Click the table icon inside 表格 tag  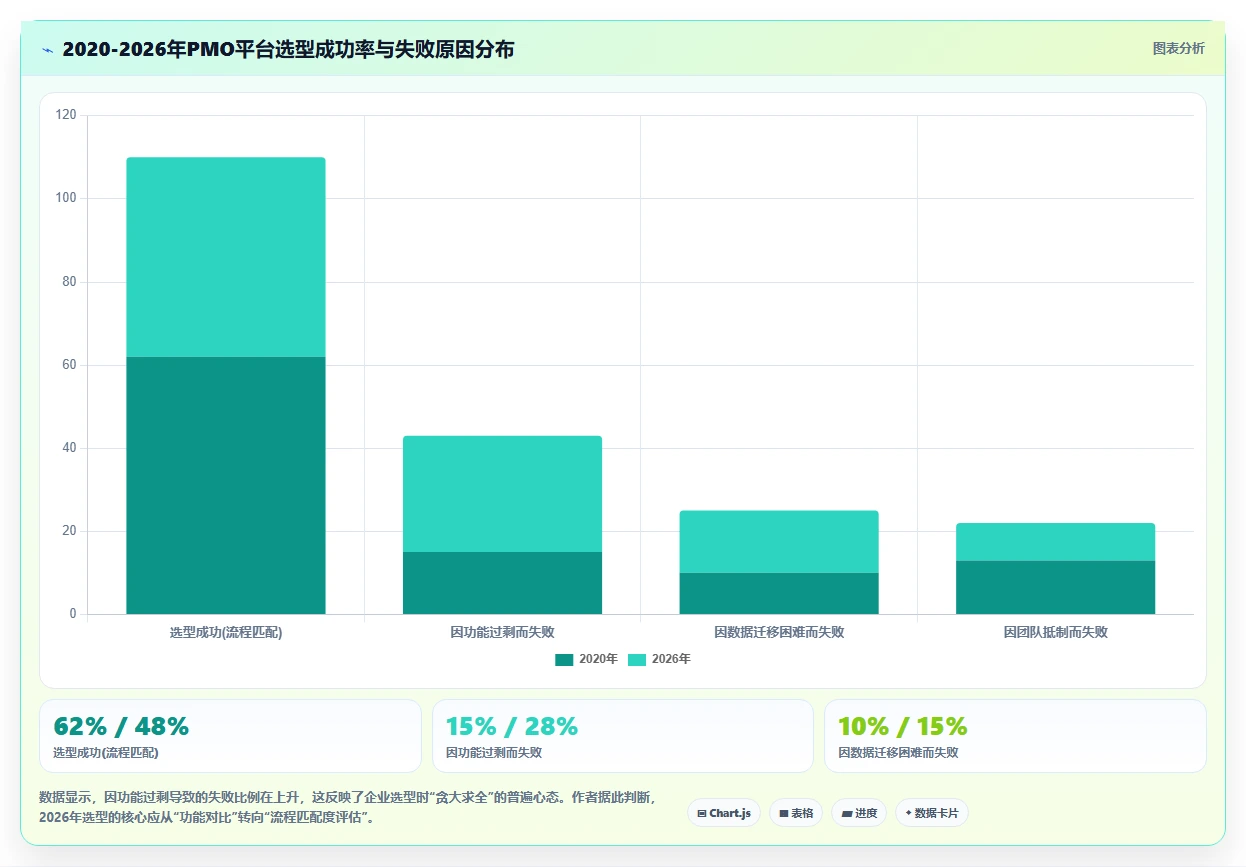784,813
